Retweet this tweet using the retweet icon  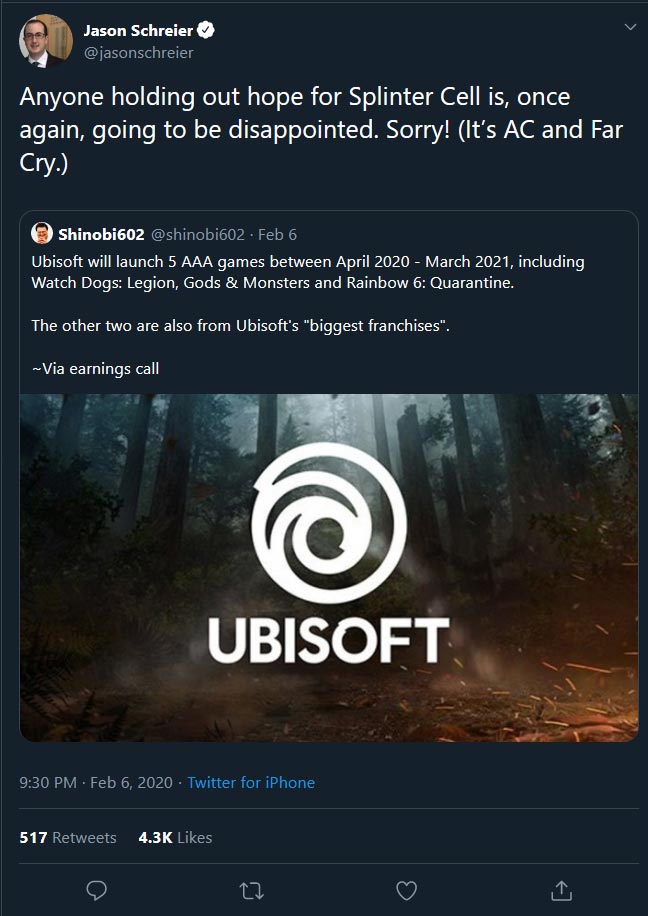point(252,888)
